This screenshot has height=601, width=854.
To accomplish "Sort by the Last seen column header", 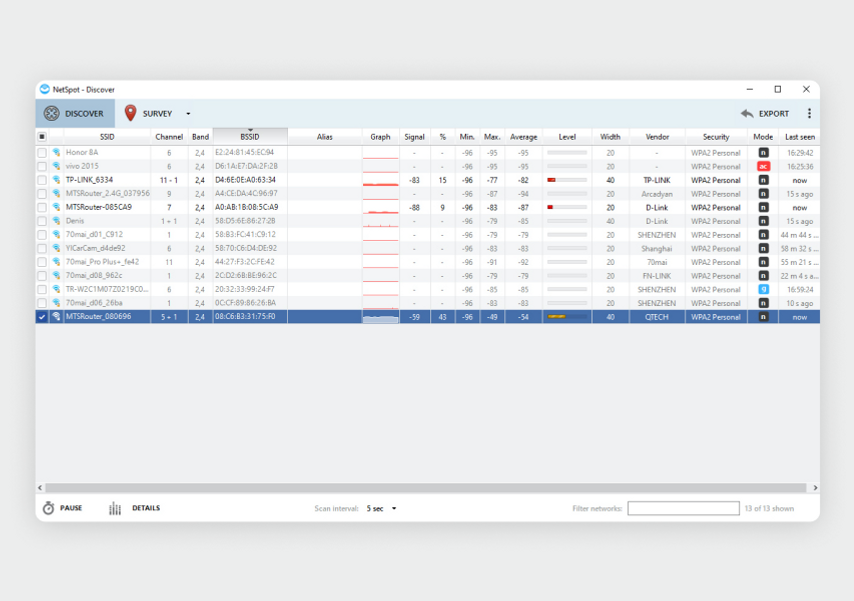I will point(800,137).
